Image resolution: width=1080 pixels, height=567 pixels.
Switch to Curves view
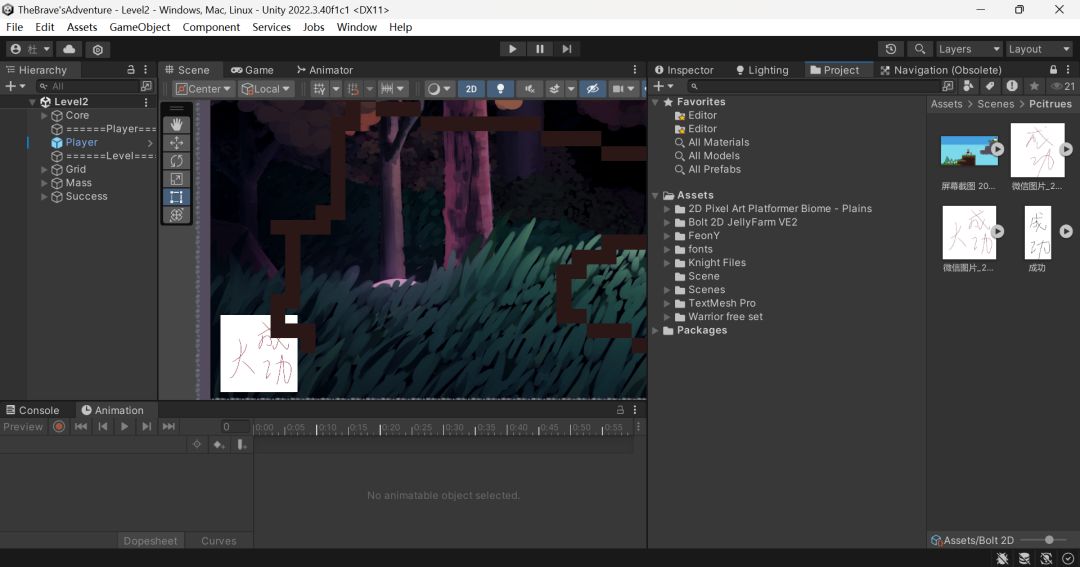(x=219, y=541)
